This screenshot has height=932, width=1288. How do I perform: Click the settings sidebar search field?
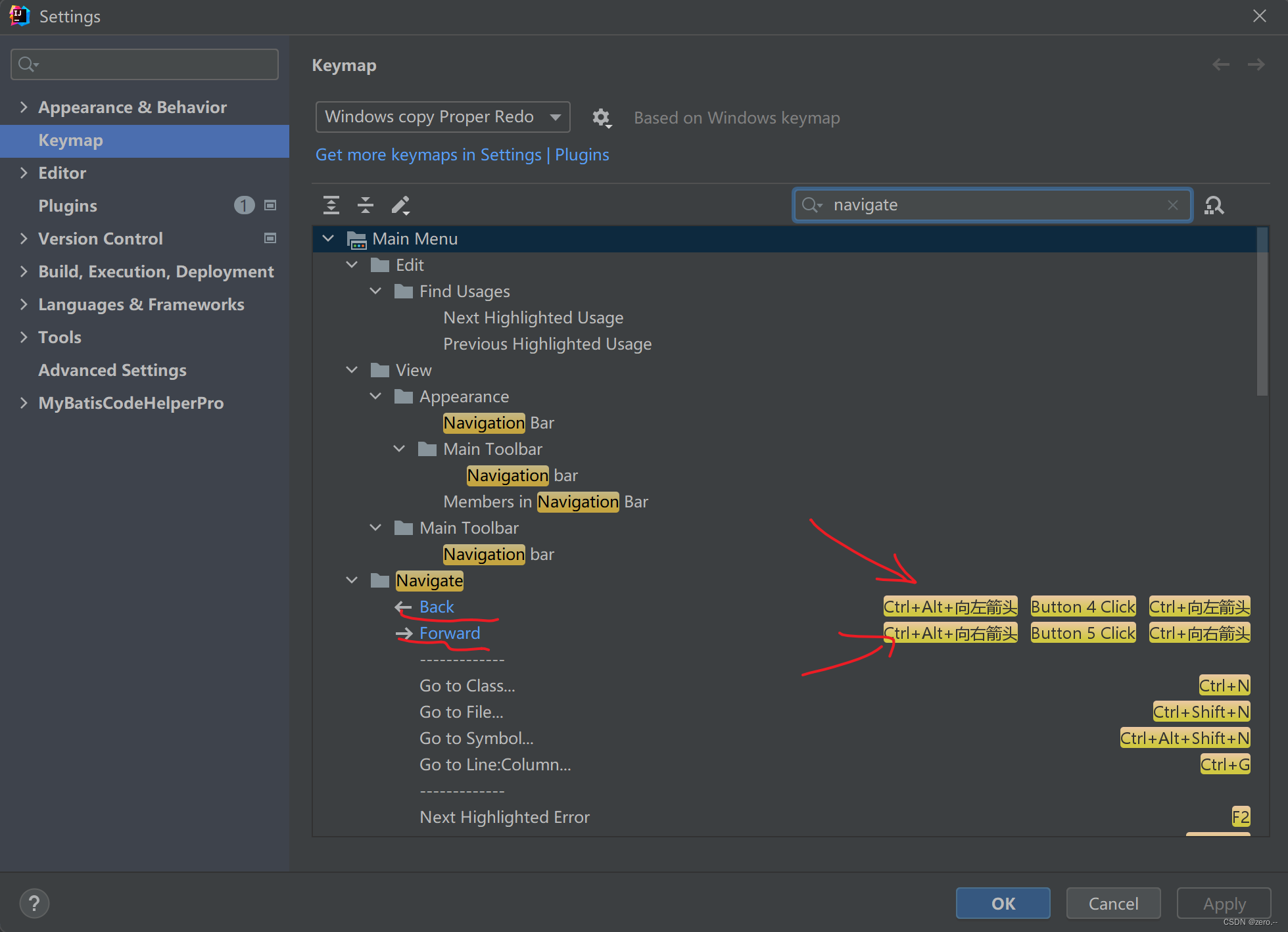[x=145, y=64]
